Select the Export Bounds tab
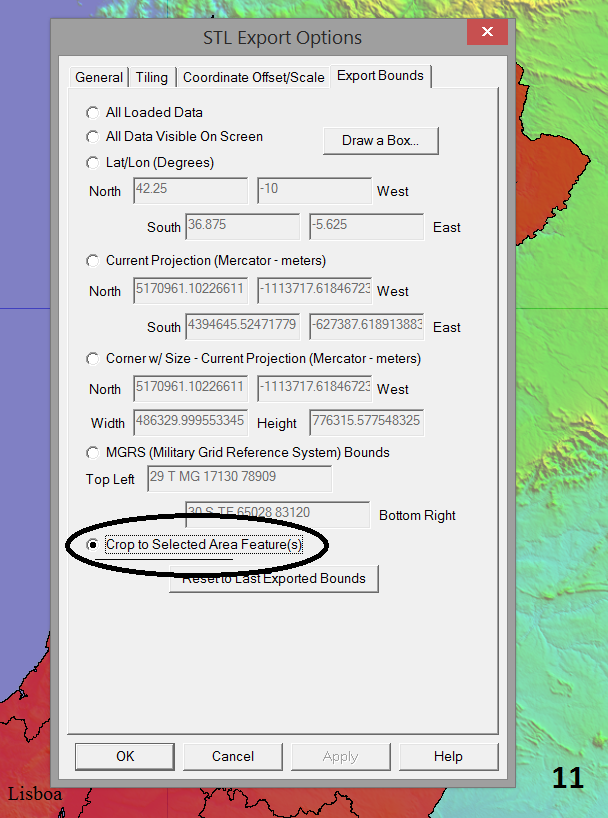This screenshot has width=608, height=818. (x=380, y=76)
